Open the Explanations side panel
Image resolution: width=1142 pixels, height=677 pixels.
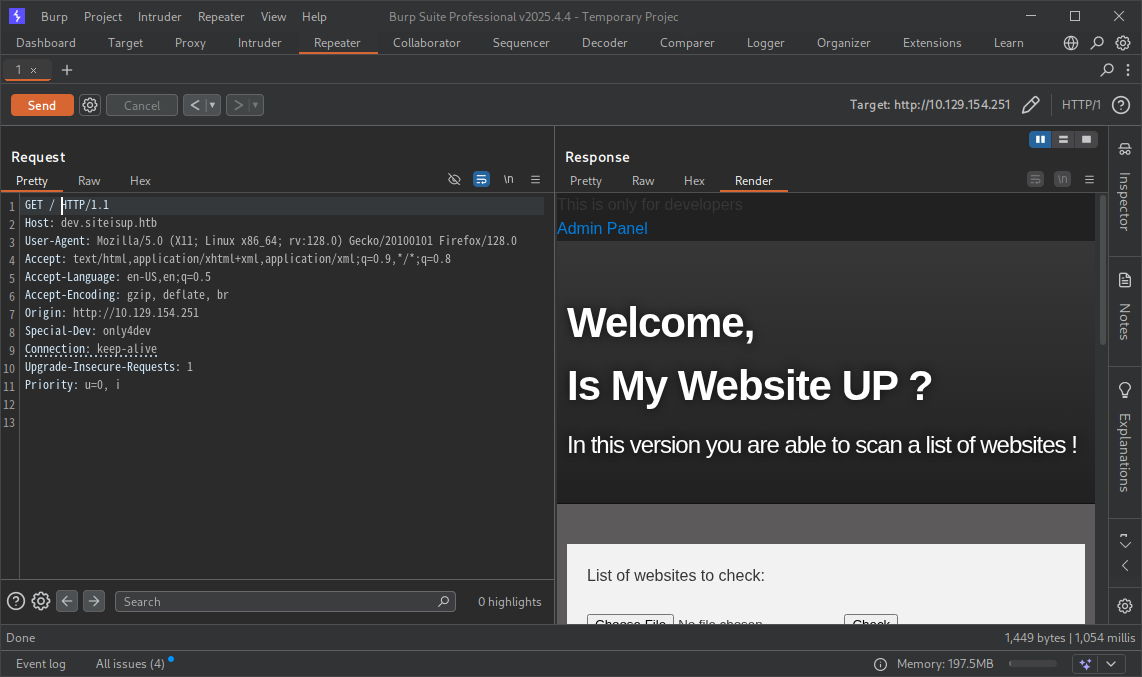pyautogui.click(x=1124, y=438)
